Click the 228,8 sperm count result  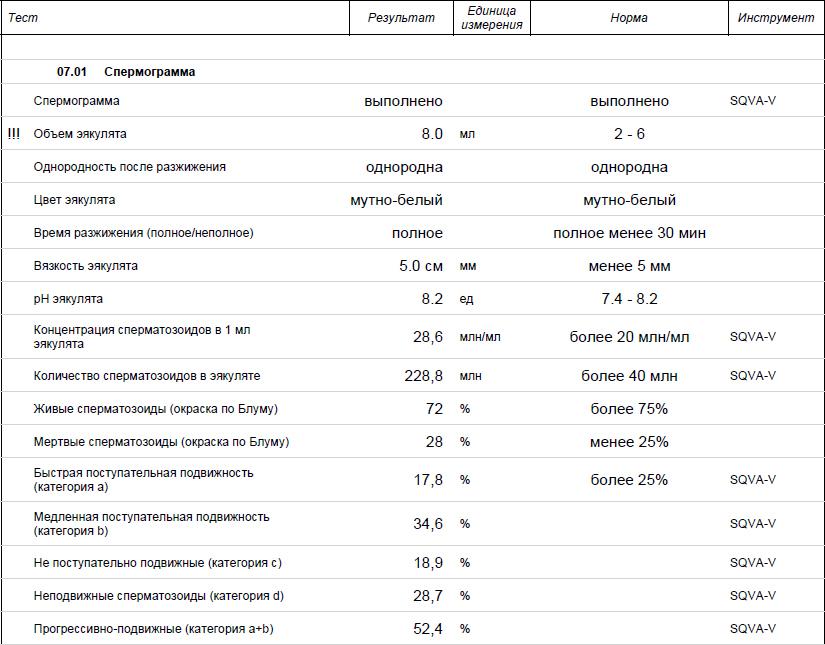pos(423,376)
